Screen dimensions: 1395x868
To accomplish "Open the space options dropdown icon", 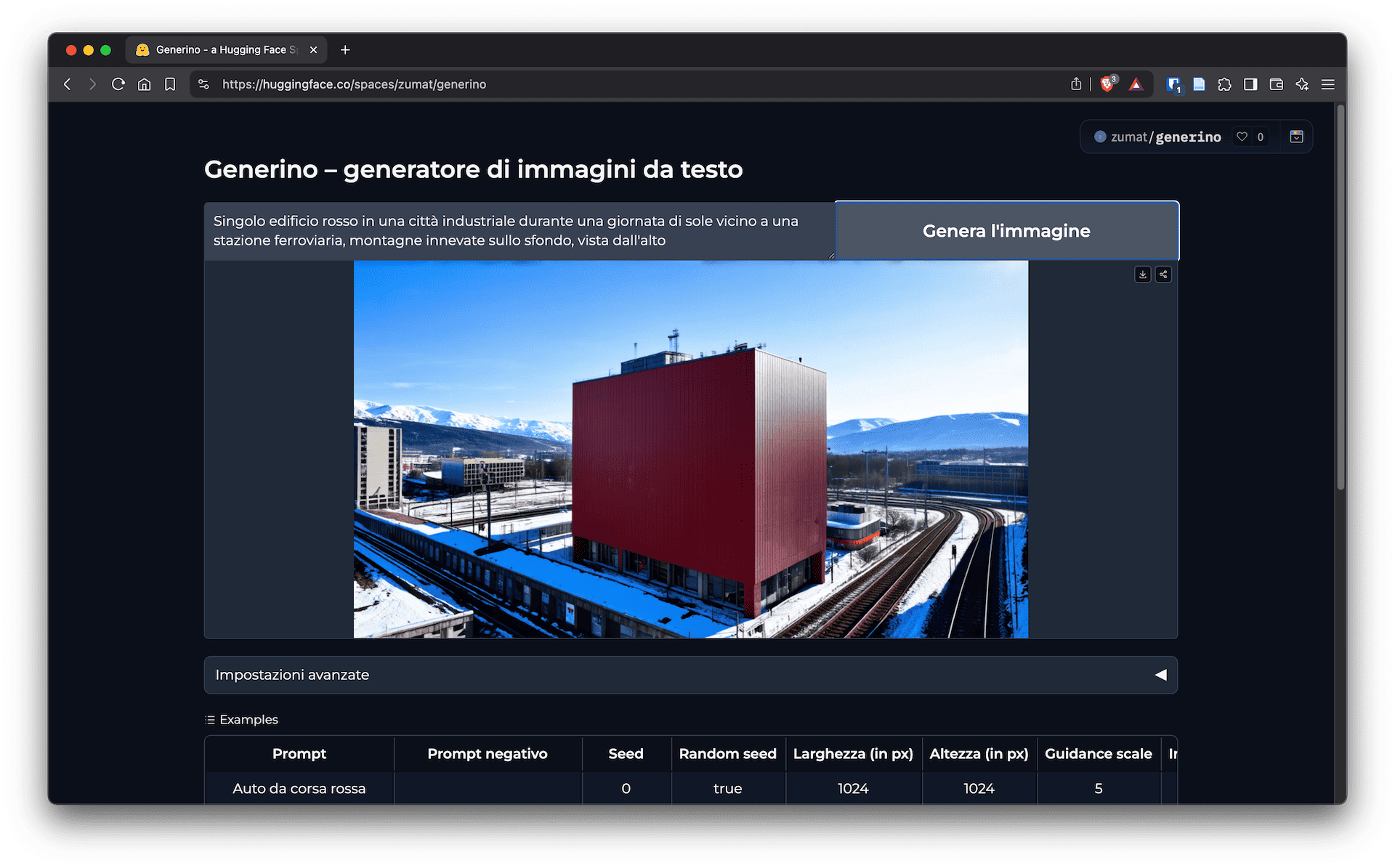I will (1296, 137).
